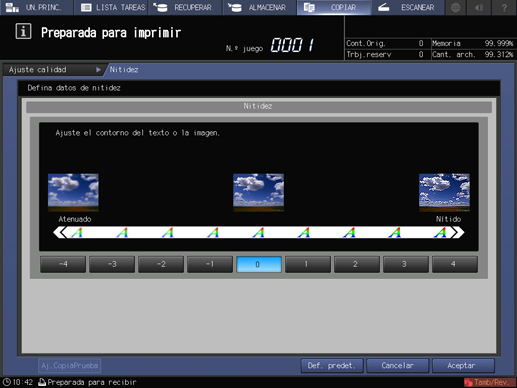
Task: Click the printer receive status icon
Action: (x=42, y=382)
